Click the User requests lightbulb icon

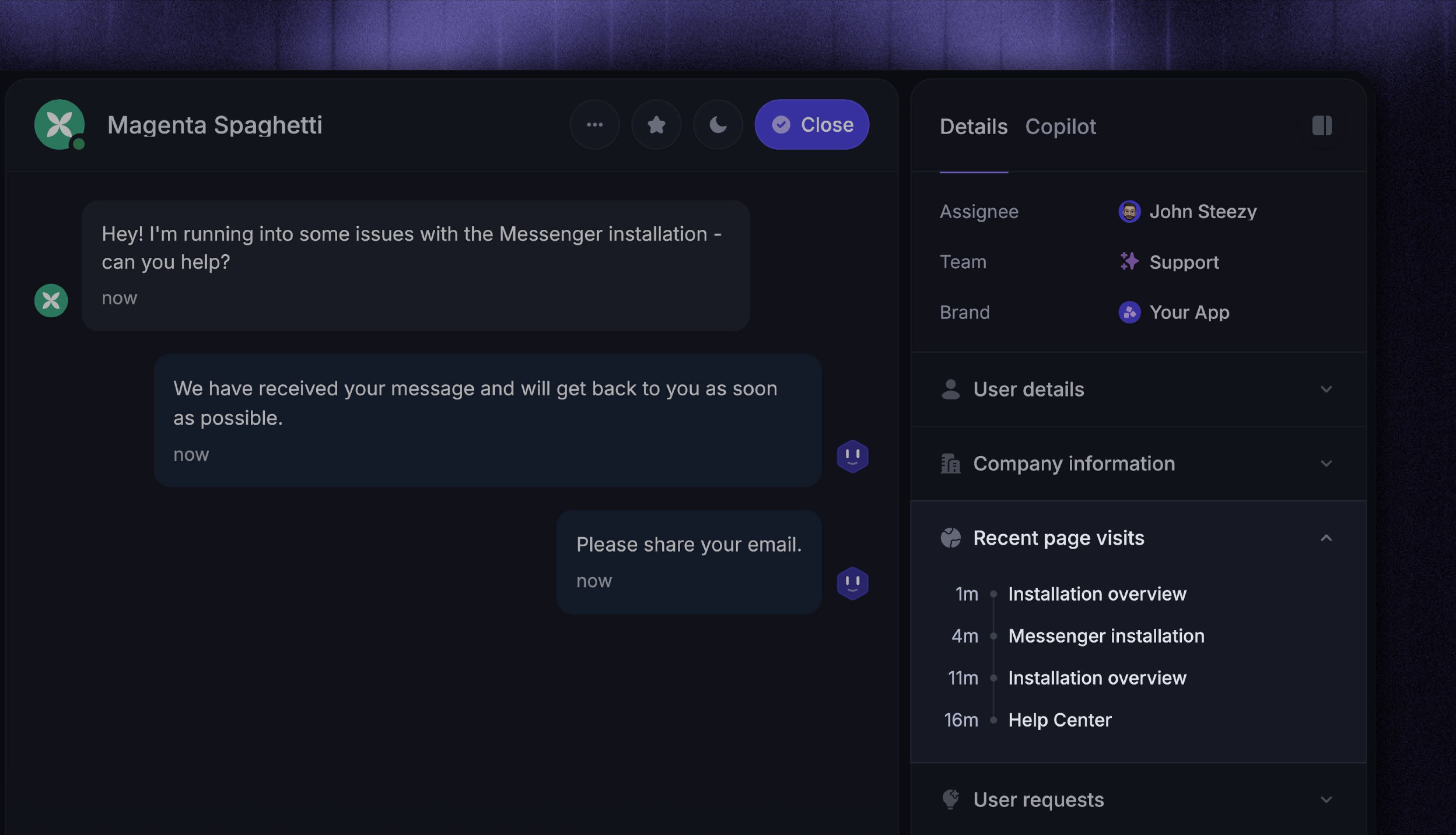coord(950,800)
